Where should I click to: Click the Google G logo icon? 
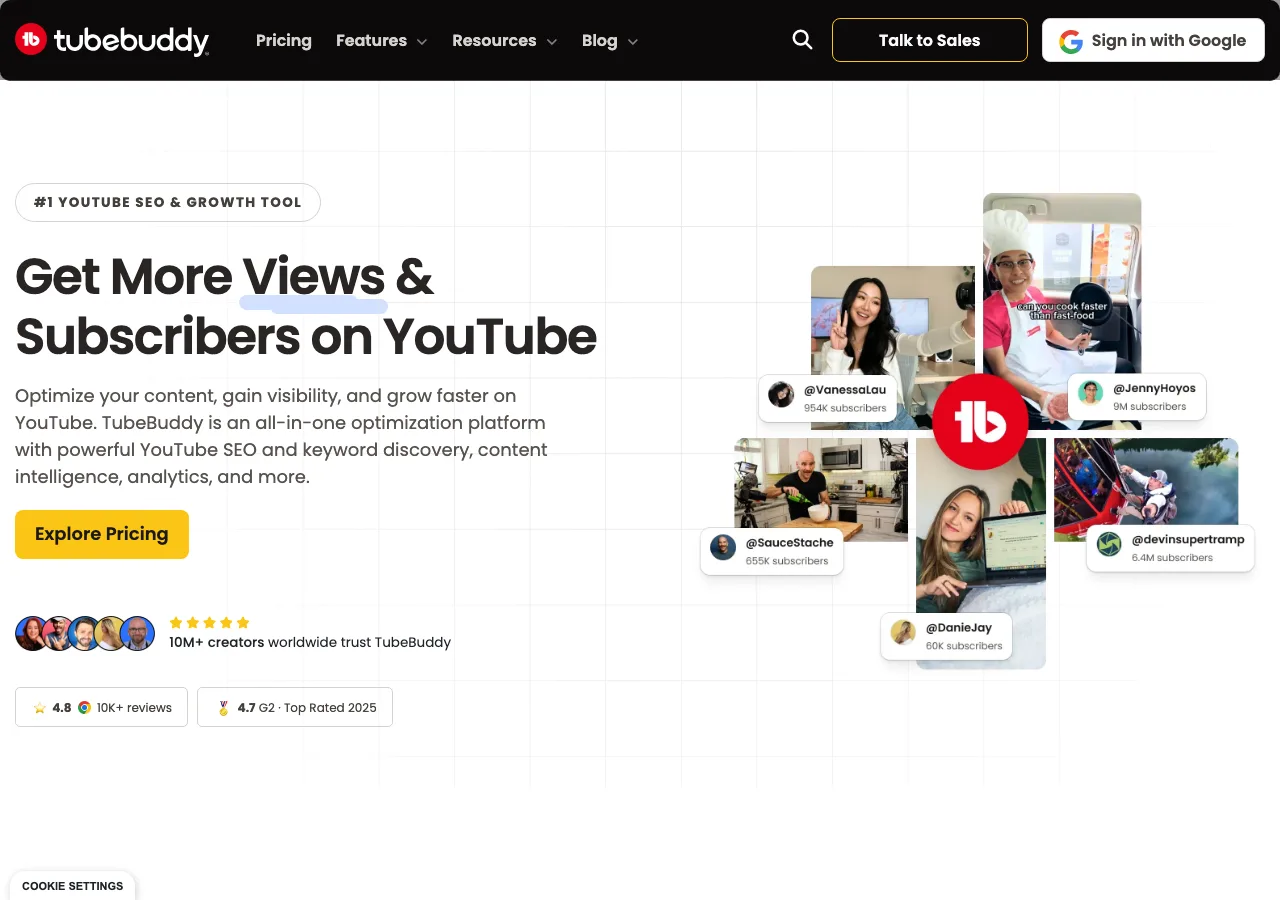pos(1071,41)
